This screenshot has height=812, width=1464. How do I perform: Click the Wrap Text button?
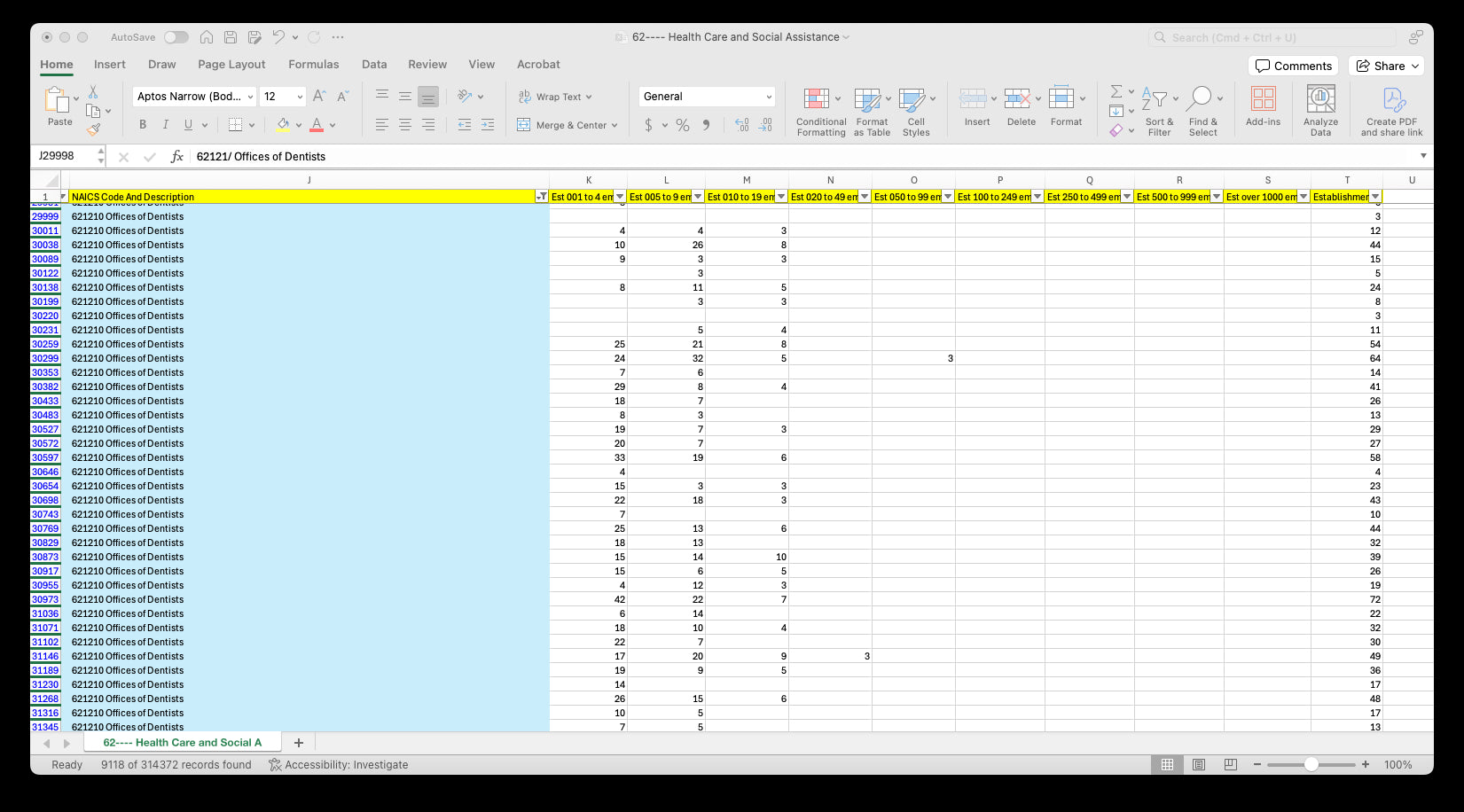point(554,97)
